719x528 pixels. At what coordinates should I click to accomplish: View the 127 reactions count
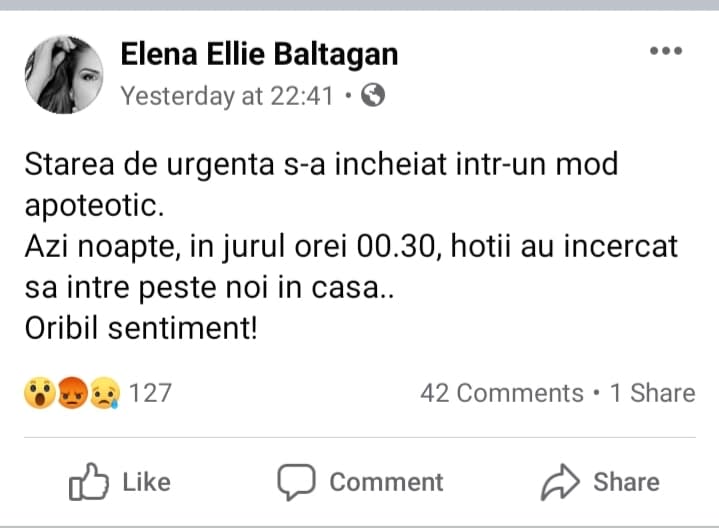[150, 393]
